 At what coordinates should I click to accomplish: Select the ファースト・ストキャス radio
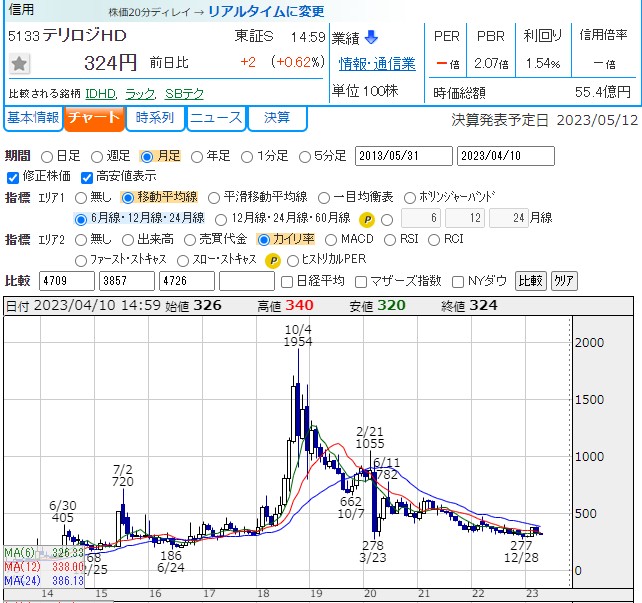[x=81, y=261]
